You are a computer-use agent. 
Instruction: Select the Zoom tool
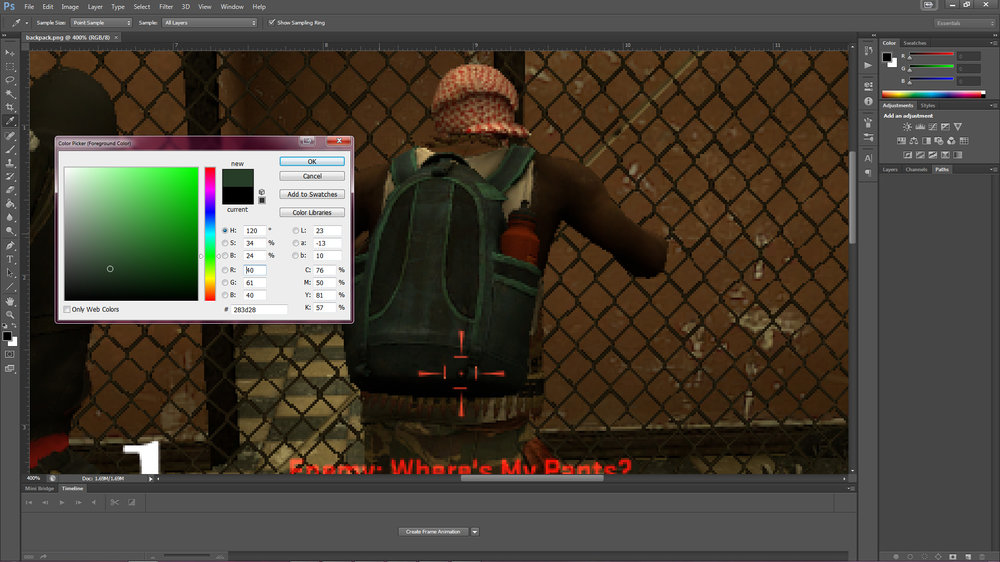[x=10, y=314]
